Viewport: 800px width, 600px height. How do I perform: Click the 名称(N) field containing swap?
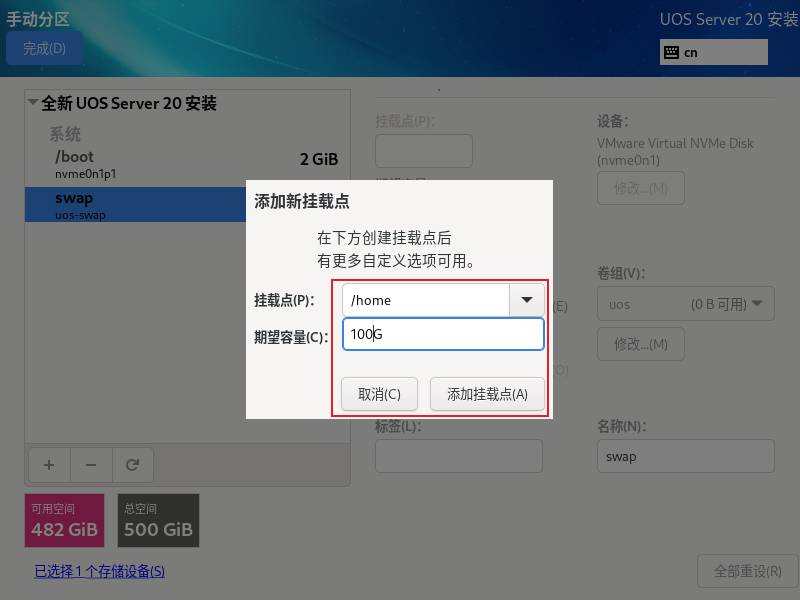point(686,456)
